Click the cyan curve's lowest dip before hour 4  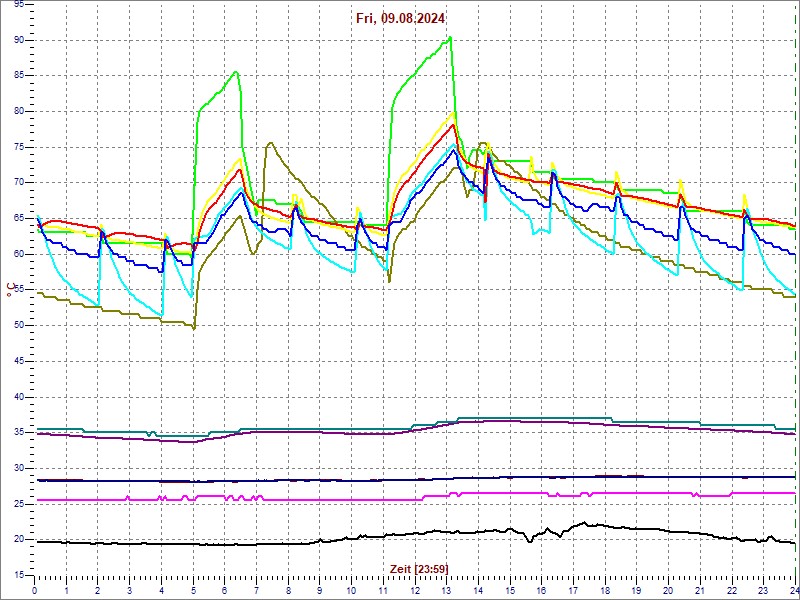tap(162, 315)
